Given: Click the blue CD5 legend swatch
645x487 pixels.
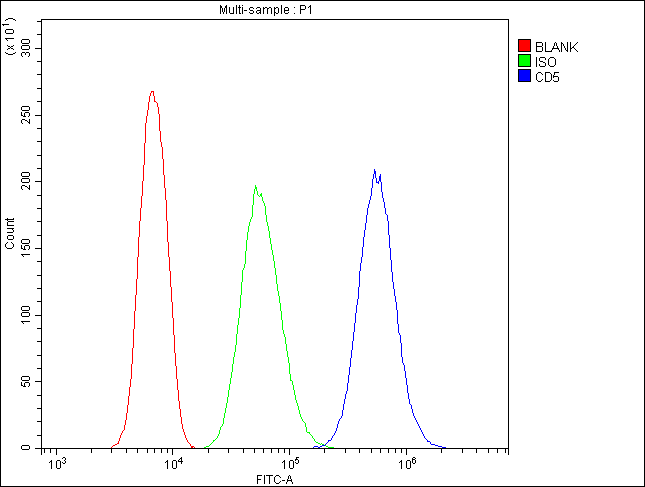Looking at the screenshot, I should click(524, 76).
